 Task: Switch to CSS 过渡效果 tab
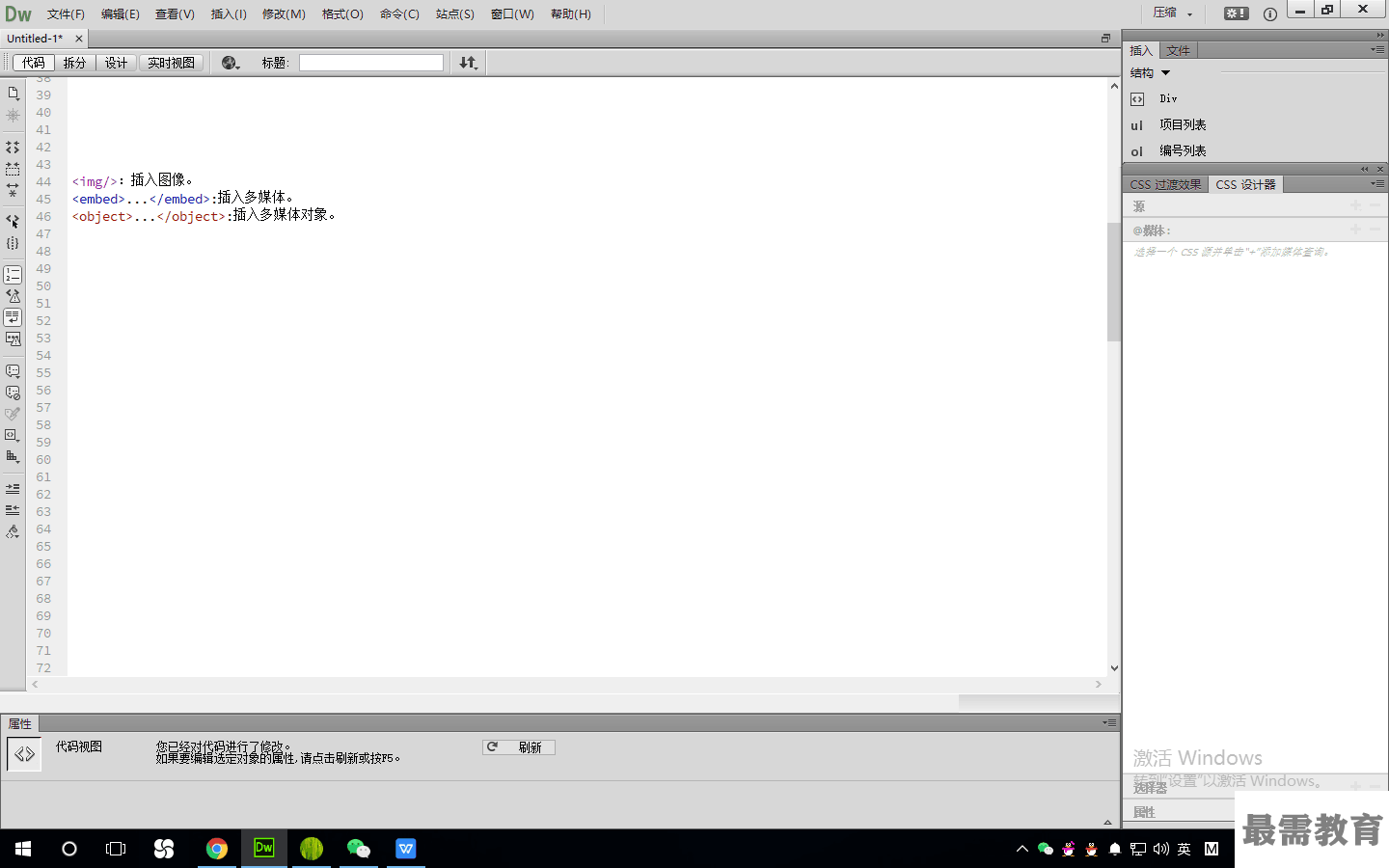tap(1165, 184)
